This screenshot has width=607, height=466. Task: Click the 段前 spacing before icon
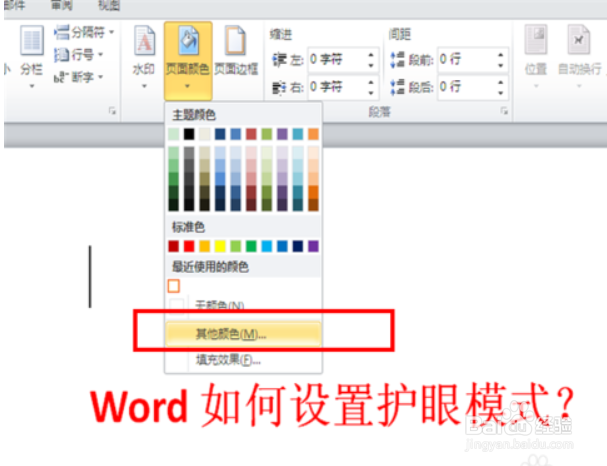(x=398, y=60)
